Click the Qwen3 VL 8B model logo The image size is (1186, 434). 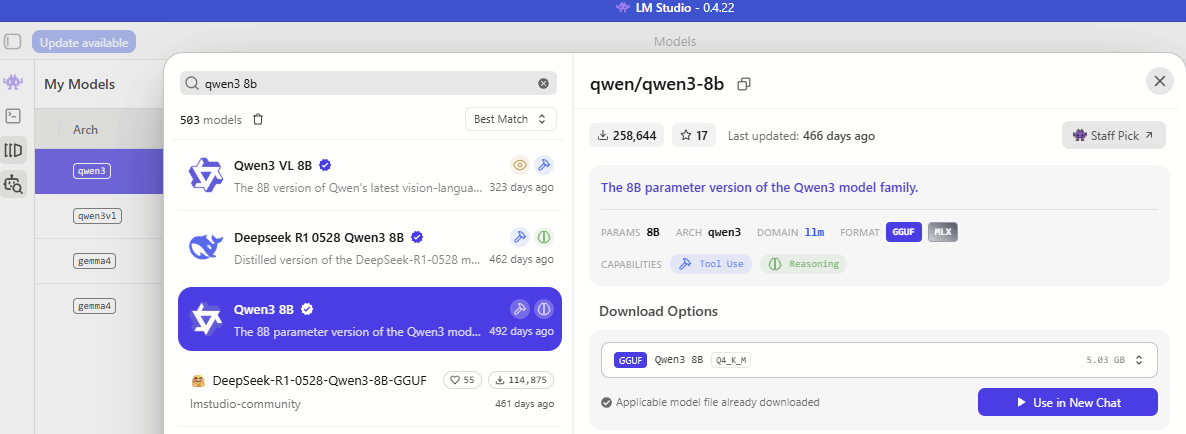(x=205, y=175)
